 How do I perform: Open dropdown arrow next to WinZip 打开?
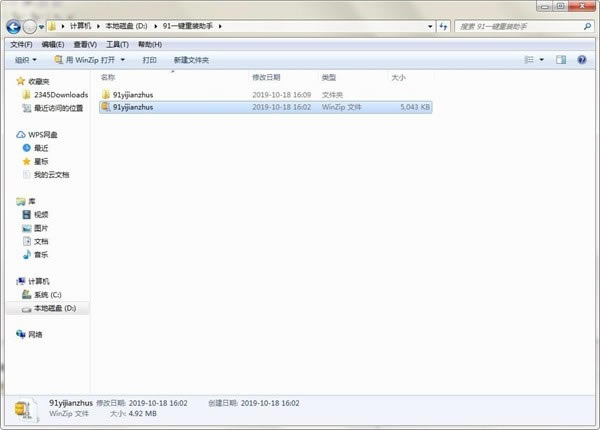tap(123, 60)
